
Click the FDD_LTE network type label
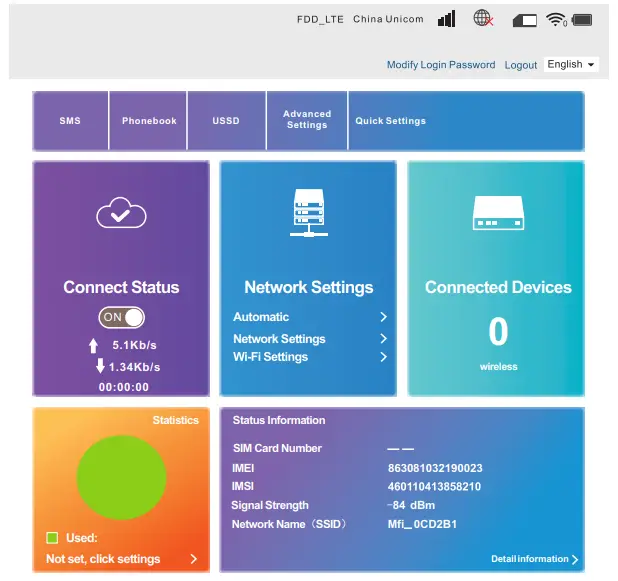pyautogui.click(x=320, y=19)
